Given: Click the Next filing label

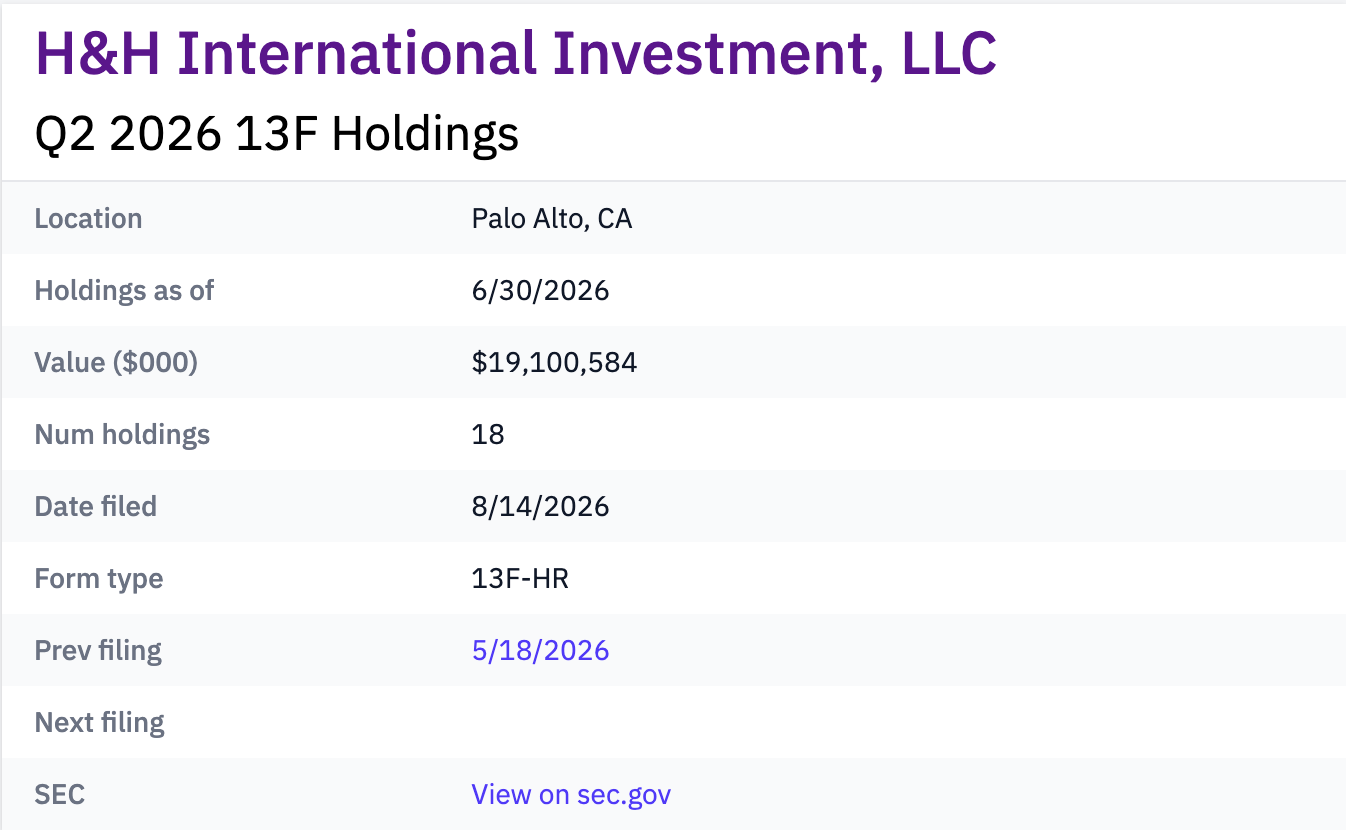Looking at the screenshot, I should pyautogui.click(x=100, y=722).
